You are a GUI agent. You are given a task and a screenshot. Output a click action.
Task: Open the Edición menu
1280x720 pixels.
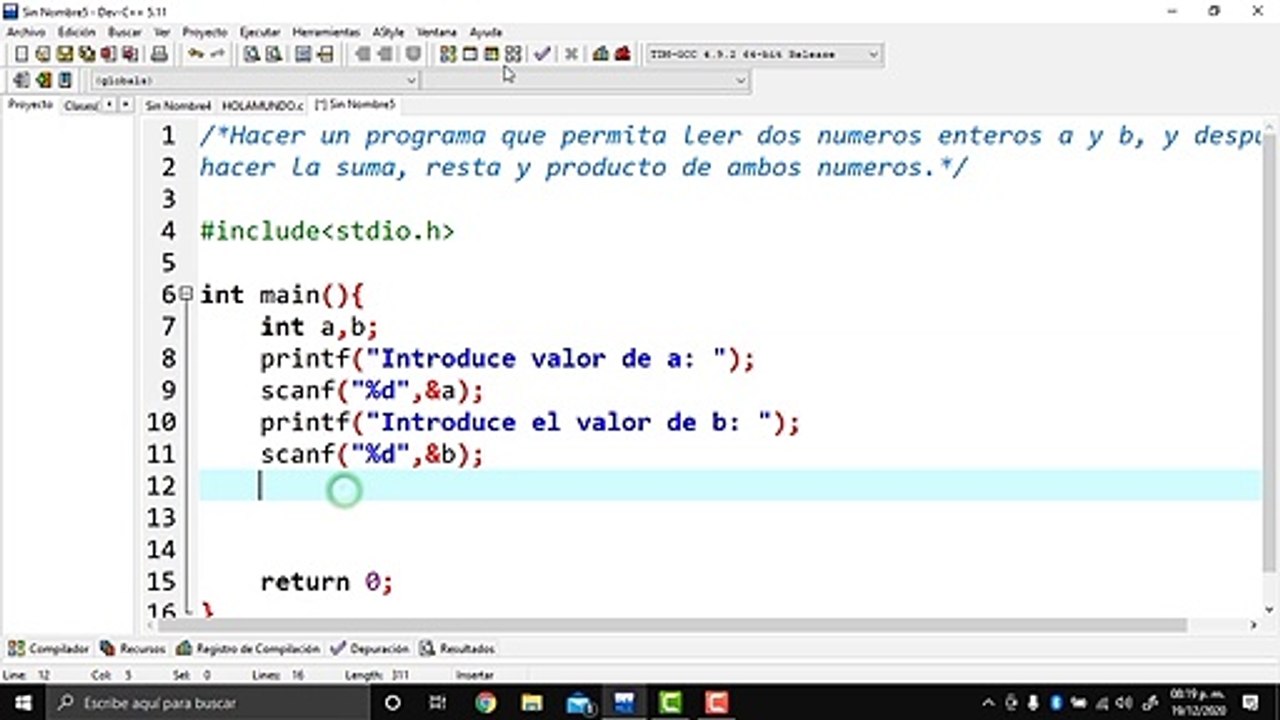pos(77,32)
